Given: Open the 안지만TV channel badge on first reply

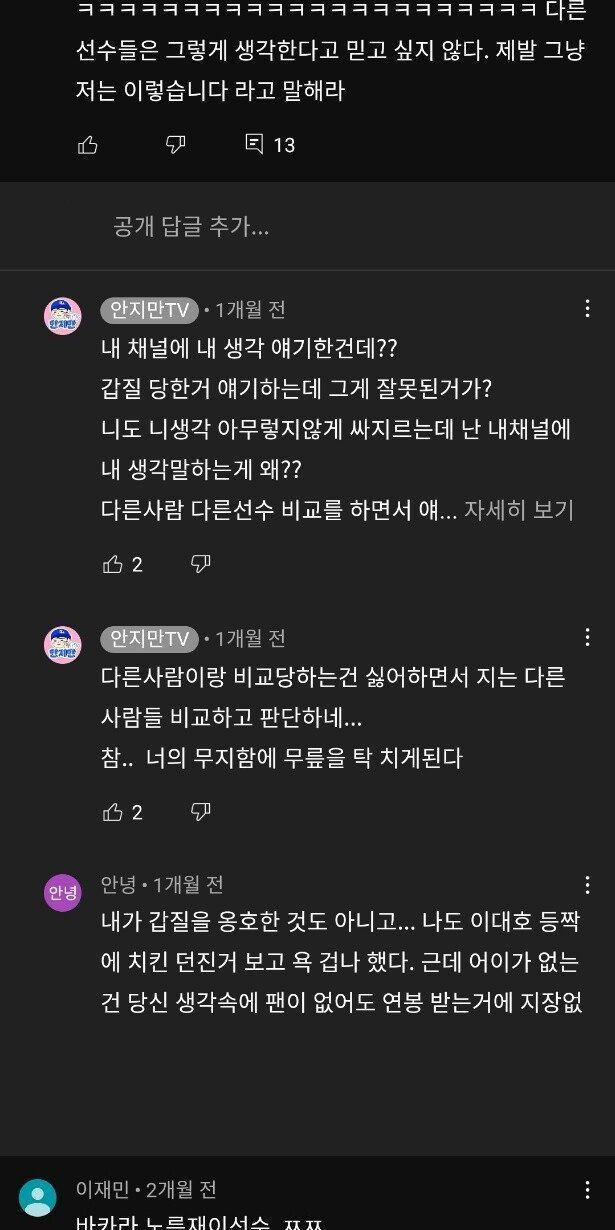Looking at the screenshot, I should click(149, 310).
